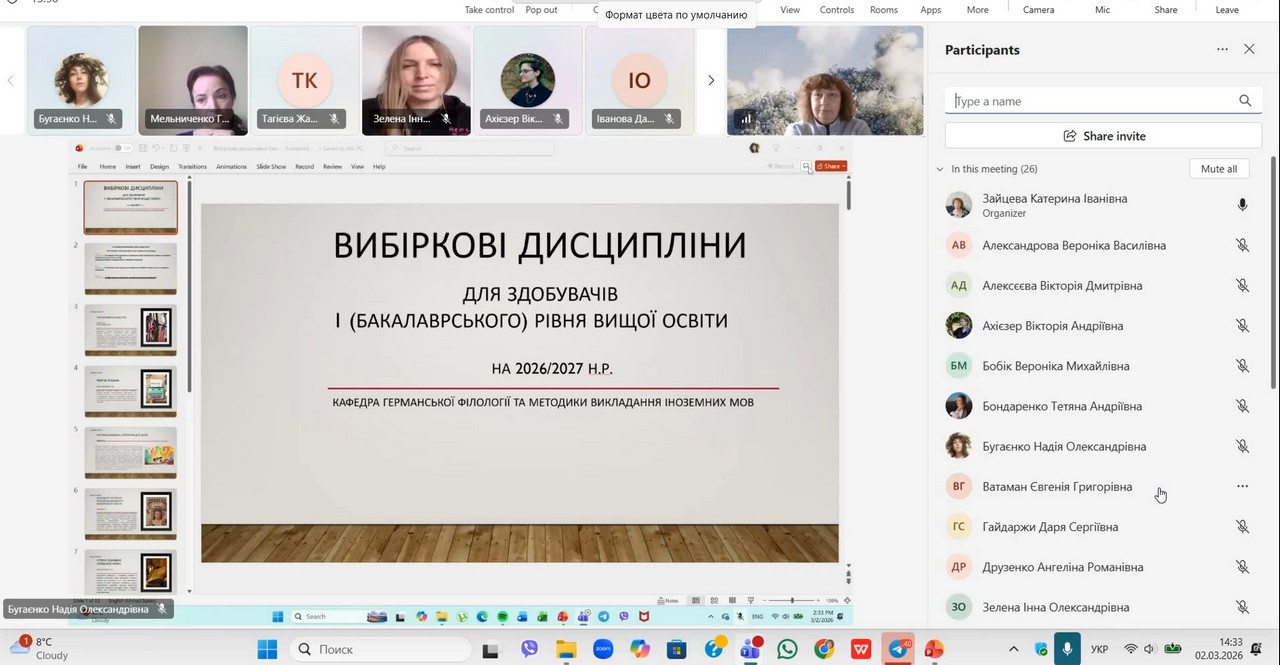Click the 'Type a name' search field
Screen dimensions: 1280x665
click(x=1090, y=101)
